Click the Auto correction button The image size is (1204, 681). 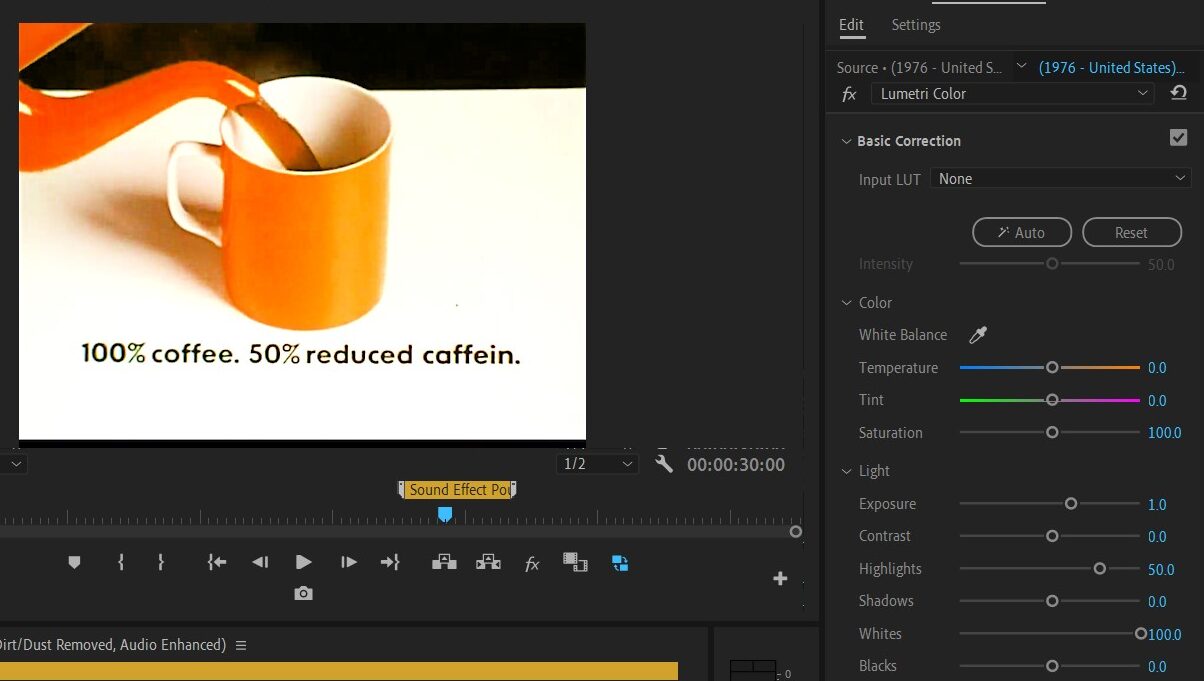[1022, 232]
